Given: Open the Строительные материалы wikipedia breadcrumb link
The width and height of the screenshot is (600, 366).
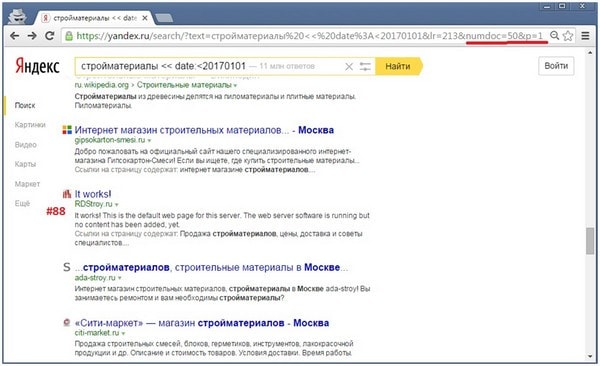Looking at the screenshot, I should (184, 85).
